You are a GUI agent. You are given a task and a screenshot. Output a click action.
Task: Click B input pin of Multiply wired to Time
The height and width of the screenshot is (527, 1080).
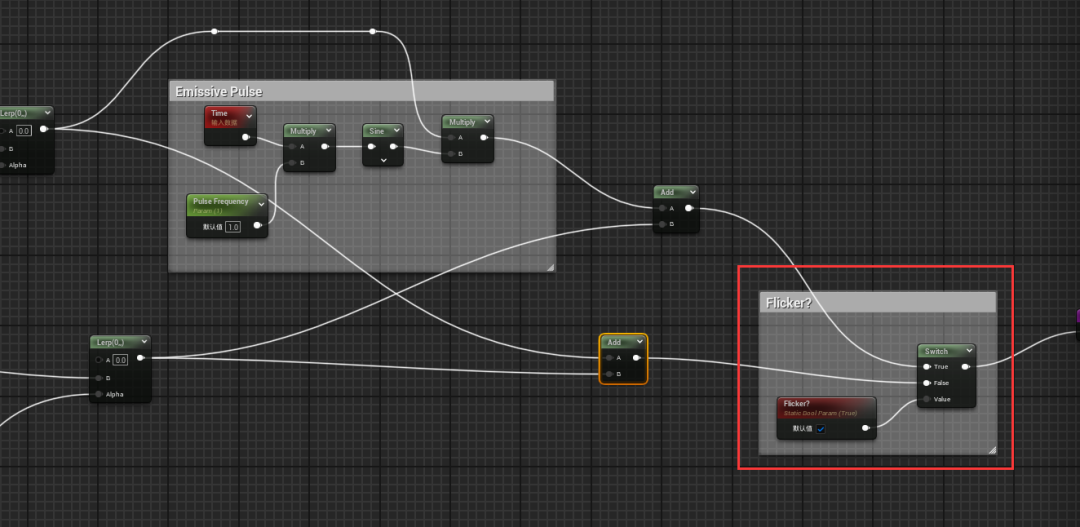[x=293, y=163]
